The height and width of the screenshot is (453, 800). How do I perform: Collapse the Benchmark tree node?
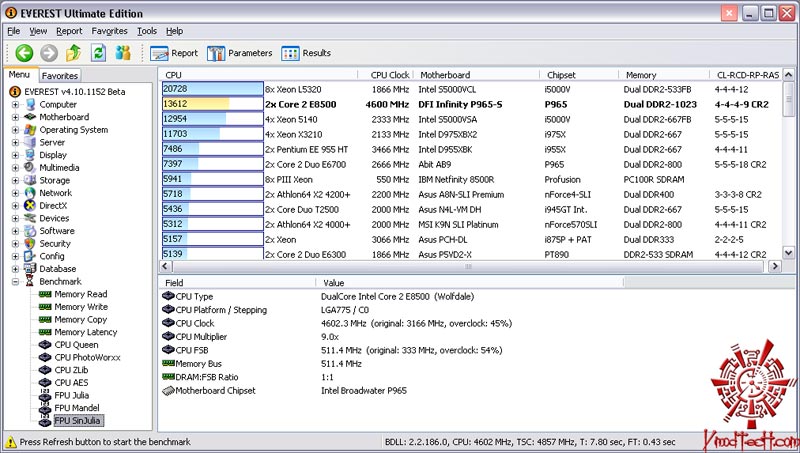(x=15, y=282)
